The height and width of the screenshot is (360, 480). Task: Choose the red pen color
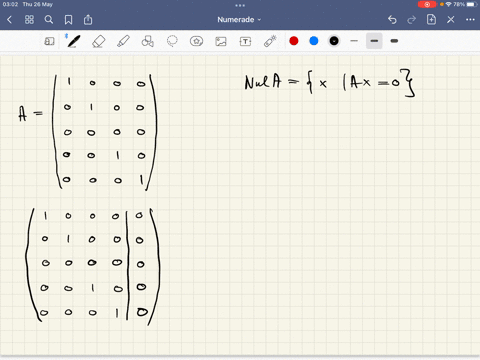click(294, 41)
